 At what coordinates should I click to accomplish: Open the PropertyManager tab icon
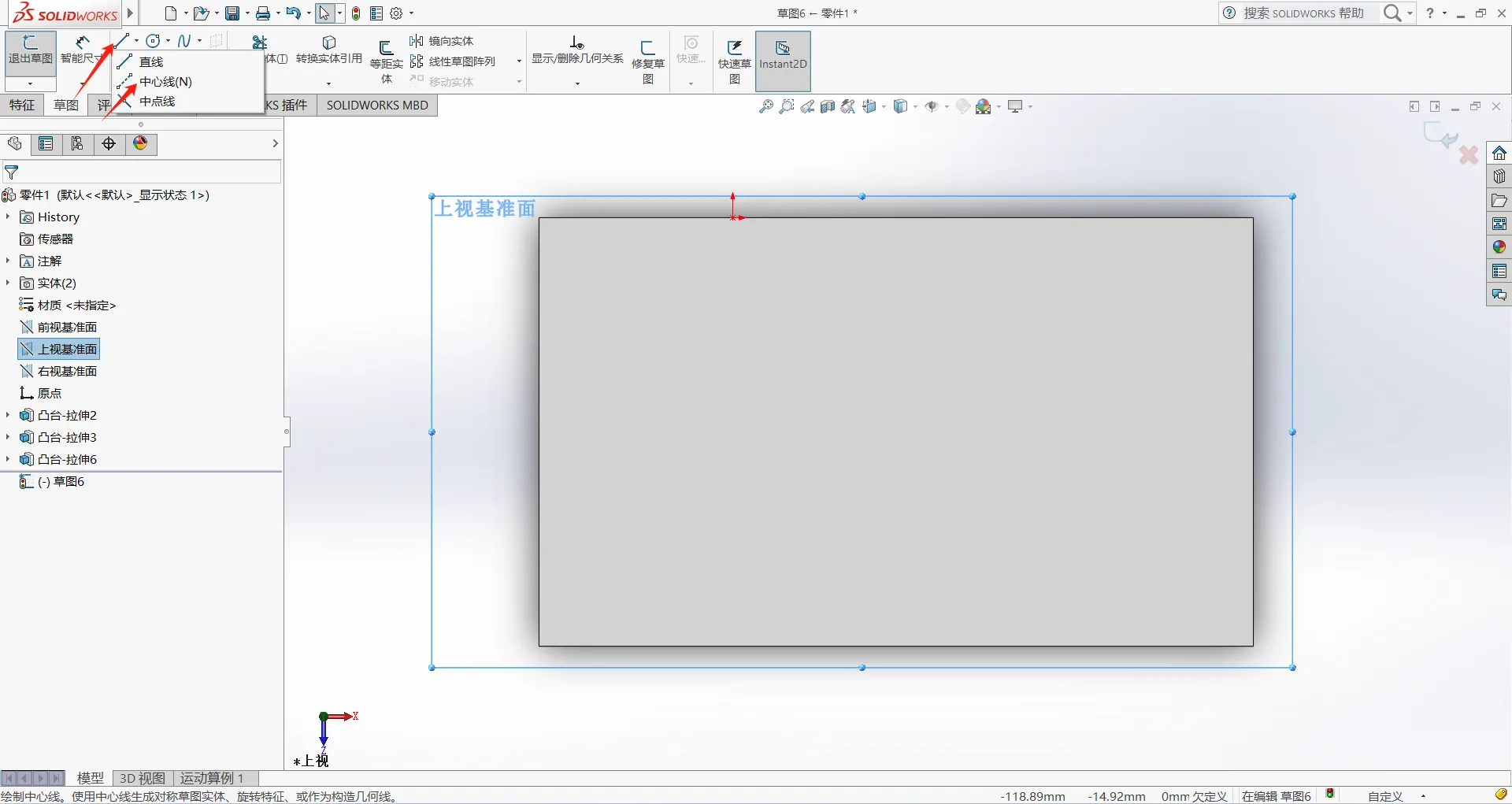[x=46, y=143]
